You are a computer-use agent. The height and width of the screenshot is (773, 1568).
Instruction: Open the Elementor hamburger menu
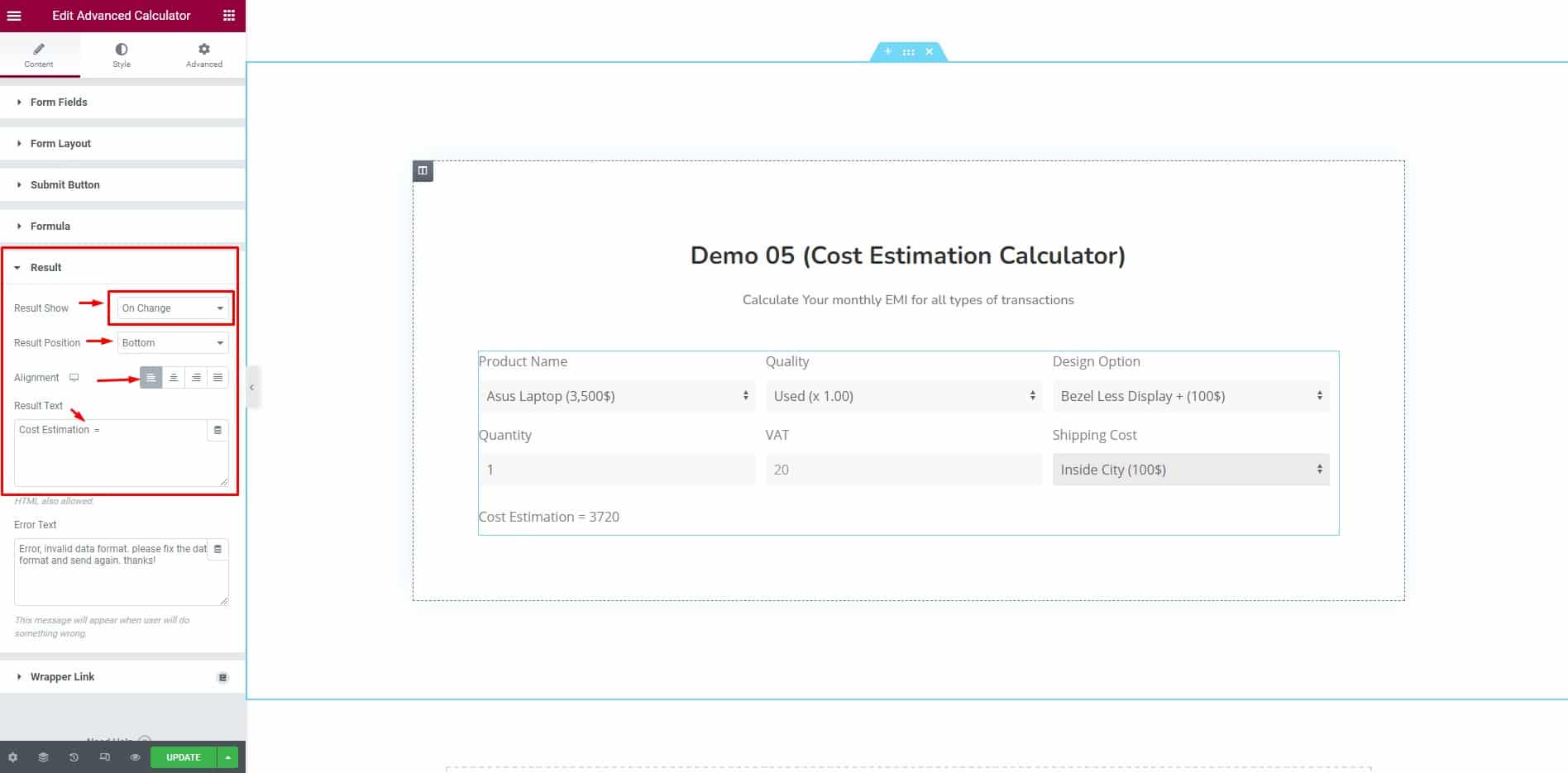point(13,16)
